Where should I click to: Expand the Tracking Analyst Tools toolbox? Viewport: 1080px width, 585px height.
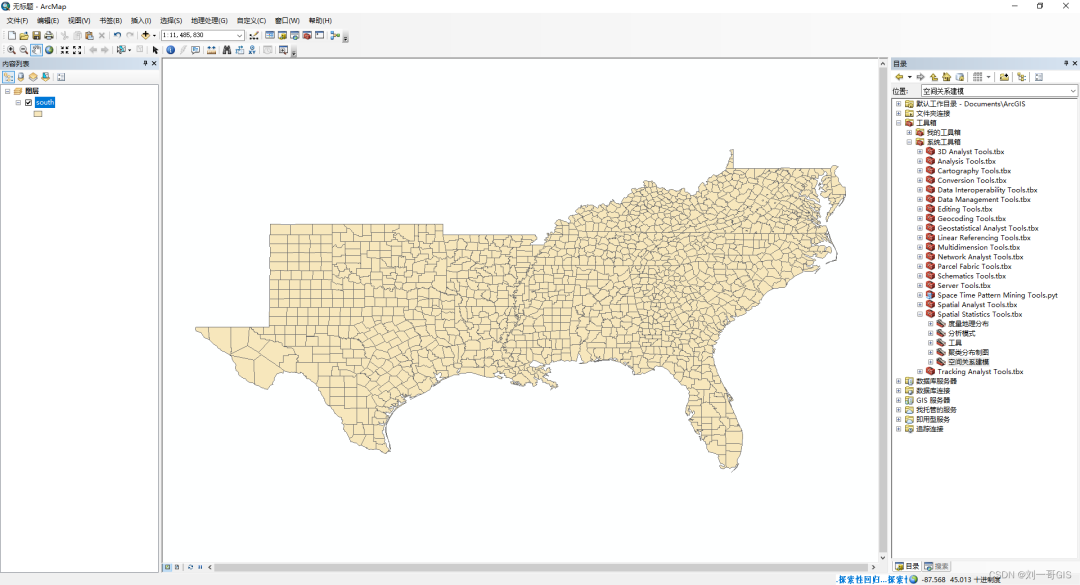(x=920, y=371)
